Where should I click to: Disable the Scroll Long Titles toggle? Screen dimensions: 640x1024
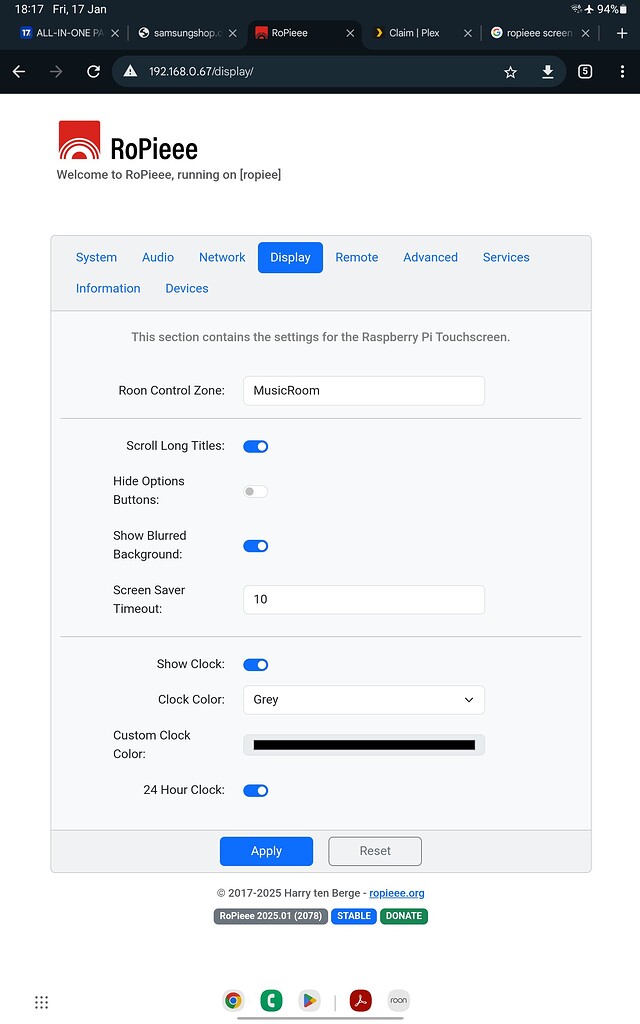coord(256,446)
